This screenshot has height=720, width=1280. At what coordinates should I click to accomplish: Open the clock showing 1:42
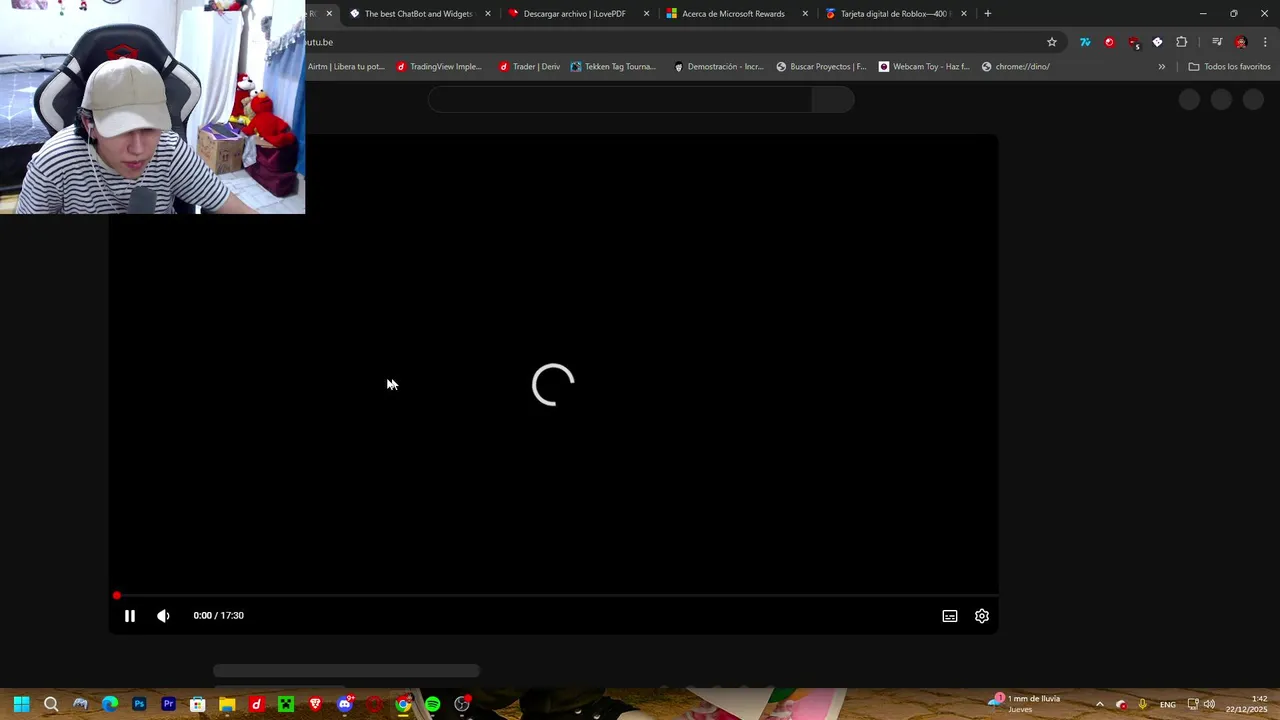1247,704
